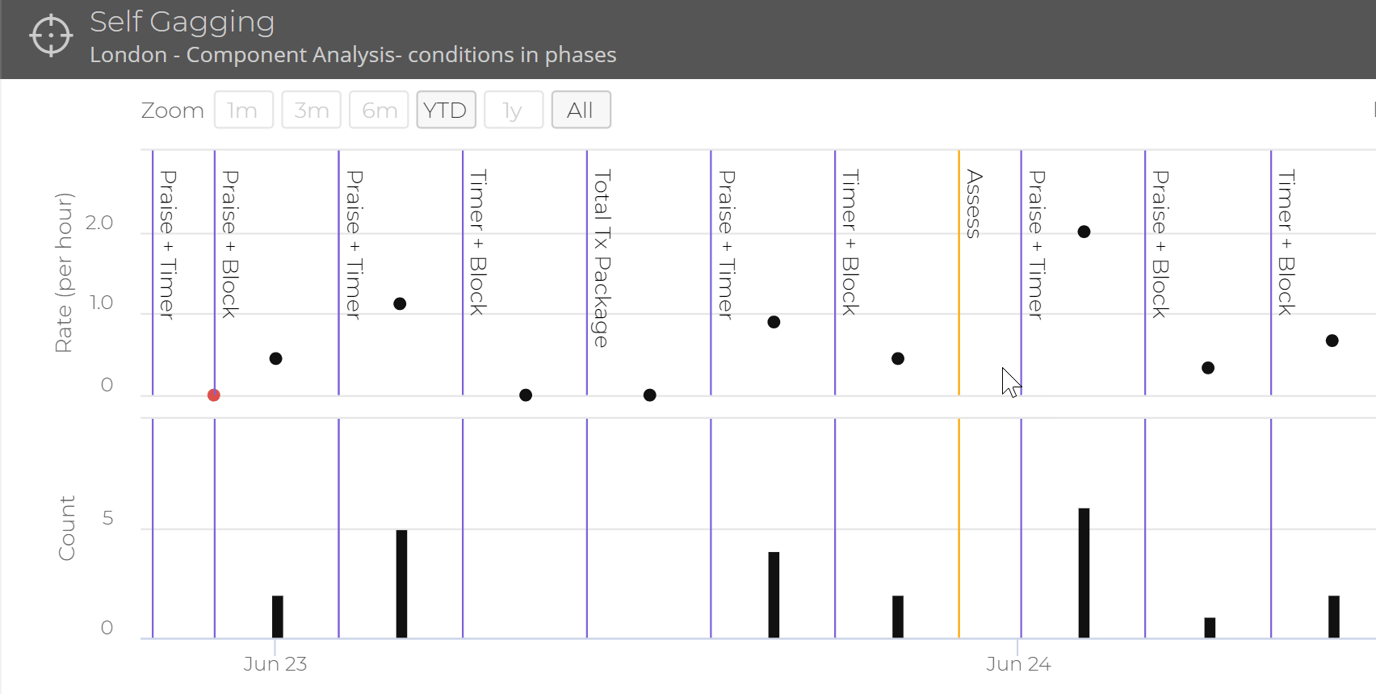Image resolution: width=1376 pixels, height=694 pixels.
Task: Click the red highlighted data point
Action: 213,395
